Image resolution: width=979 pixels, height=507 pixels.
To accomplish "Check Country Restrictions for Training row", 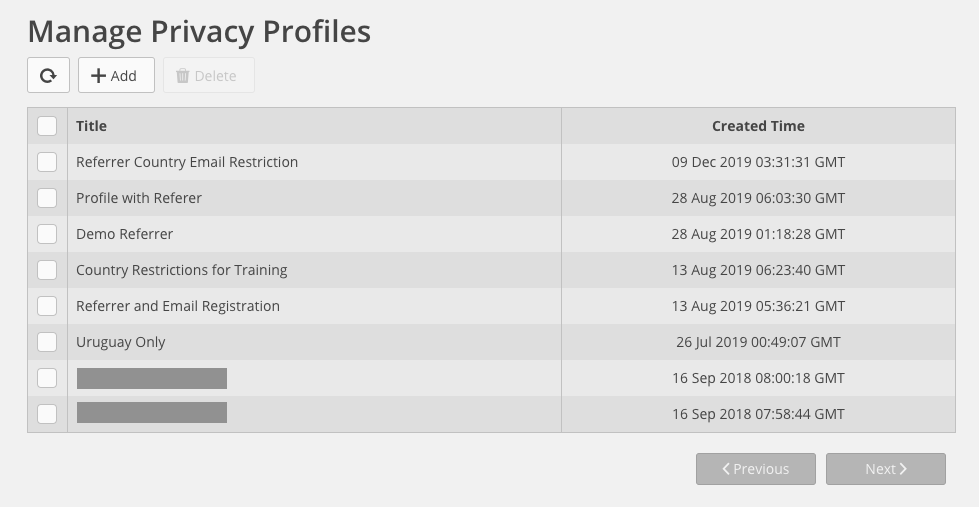I will tap(47, 270).
